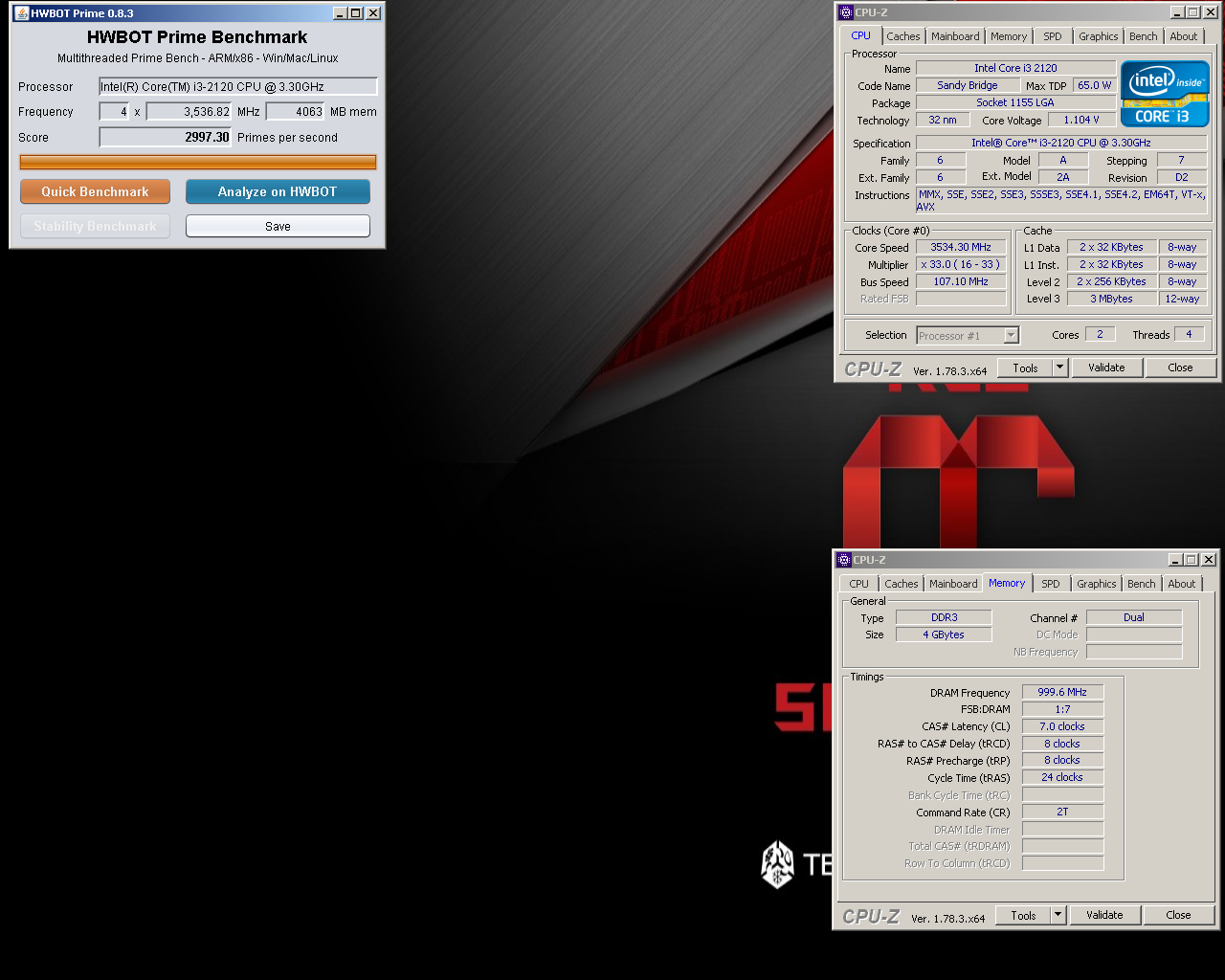Expand Processor #1 selection dropdown
This screenshot has height=980, width=1225.
1011,335
